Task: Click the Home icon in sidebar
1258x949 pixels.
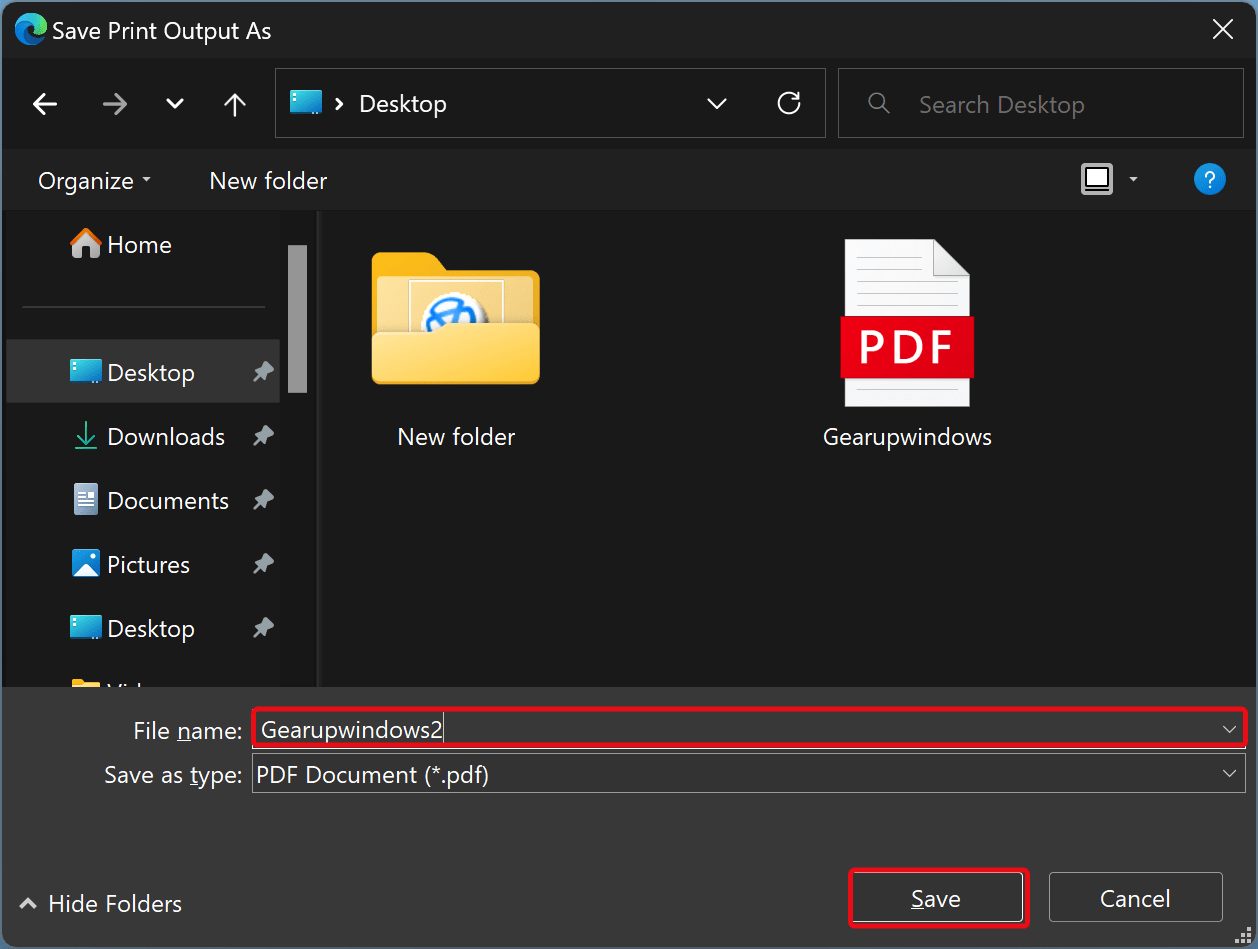Action: point(86,243)
